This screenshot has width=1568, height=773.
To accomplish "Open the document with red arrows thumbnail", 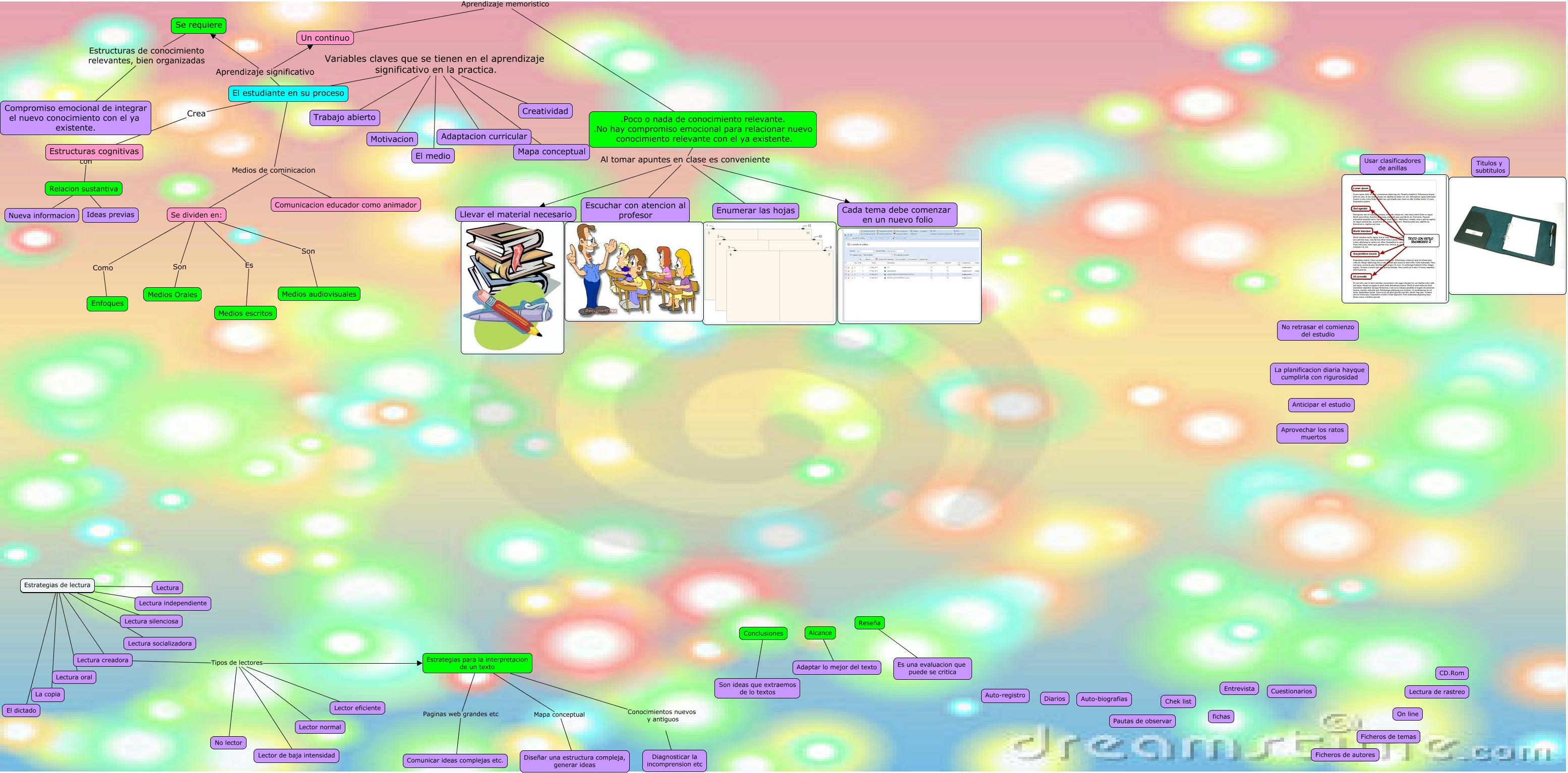I will tap(1395, 239).
